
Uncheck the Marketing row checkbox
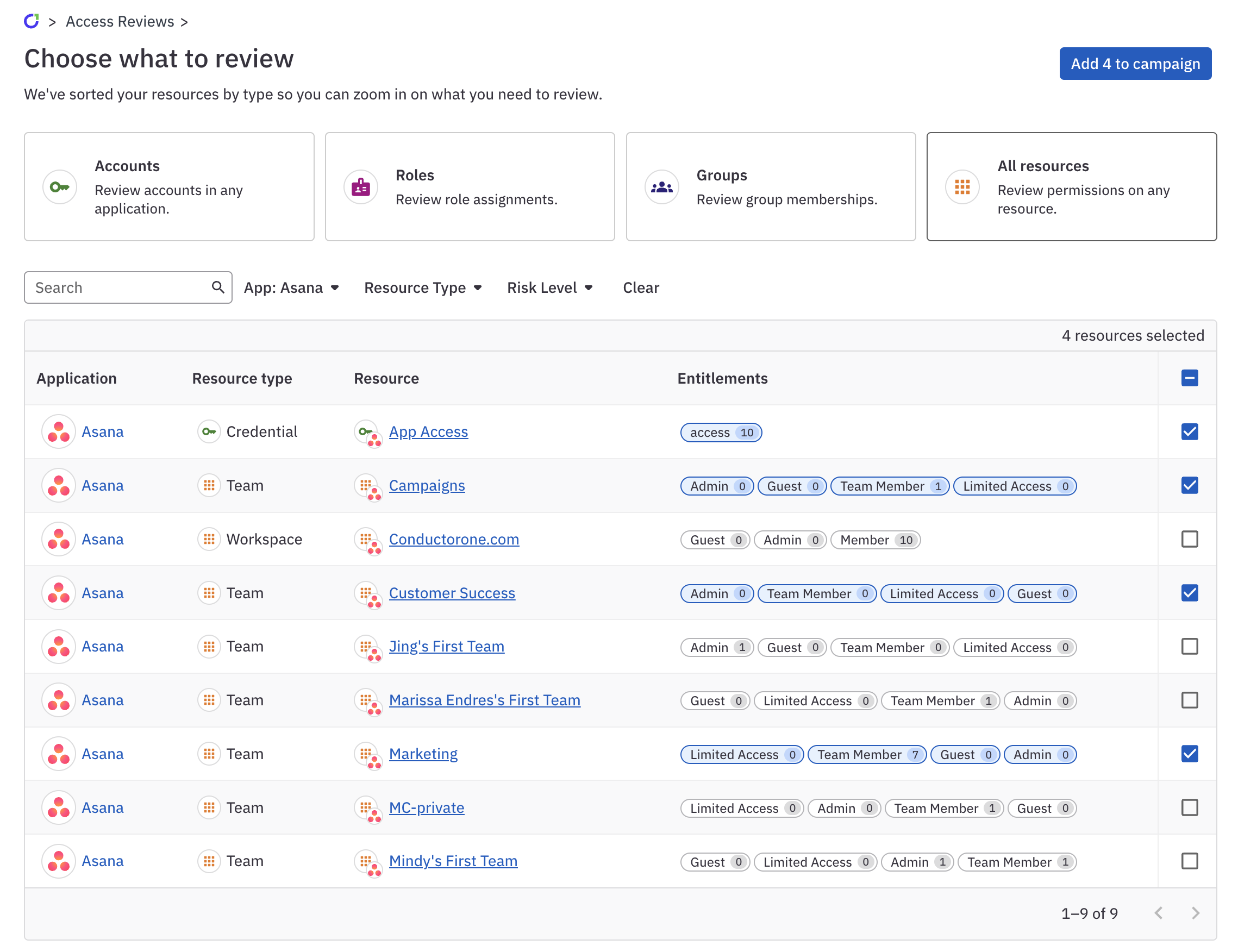tap(1189, 754)
